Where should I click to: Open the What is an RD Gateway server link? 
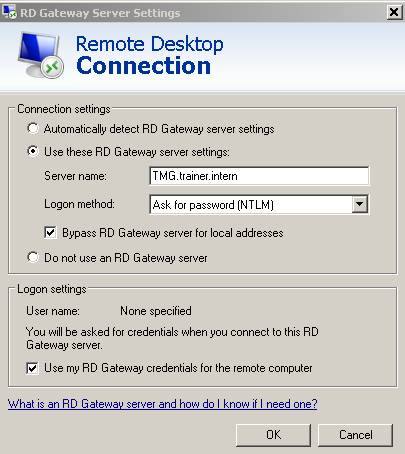[162, 404]
